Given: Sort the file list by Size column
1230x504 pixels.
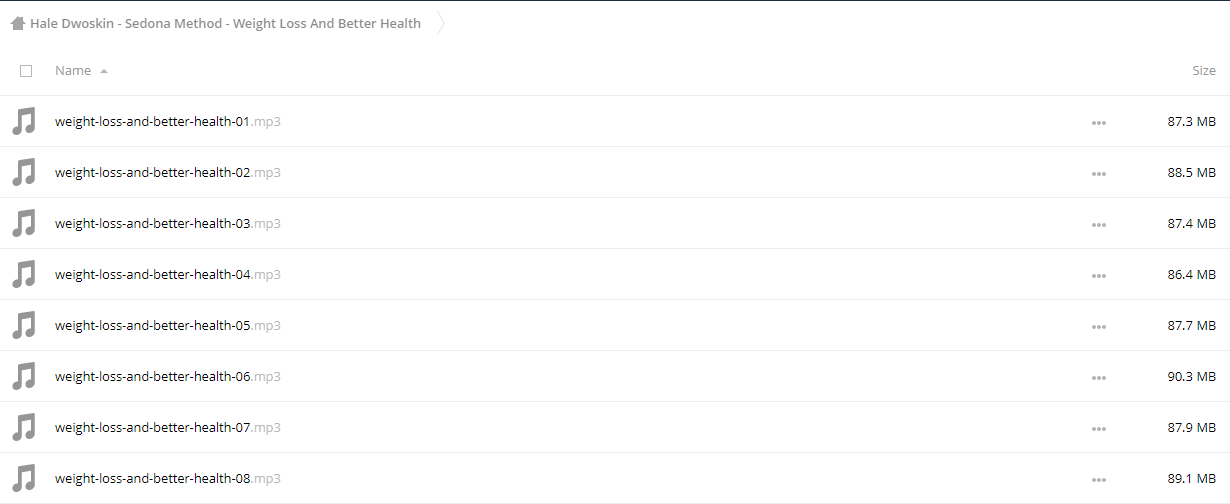Looking at the screenshot, I should pyautogui.click(x=1204, y=71).
